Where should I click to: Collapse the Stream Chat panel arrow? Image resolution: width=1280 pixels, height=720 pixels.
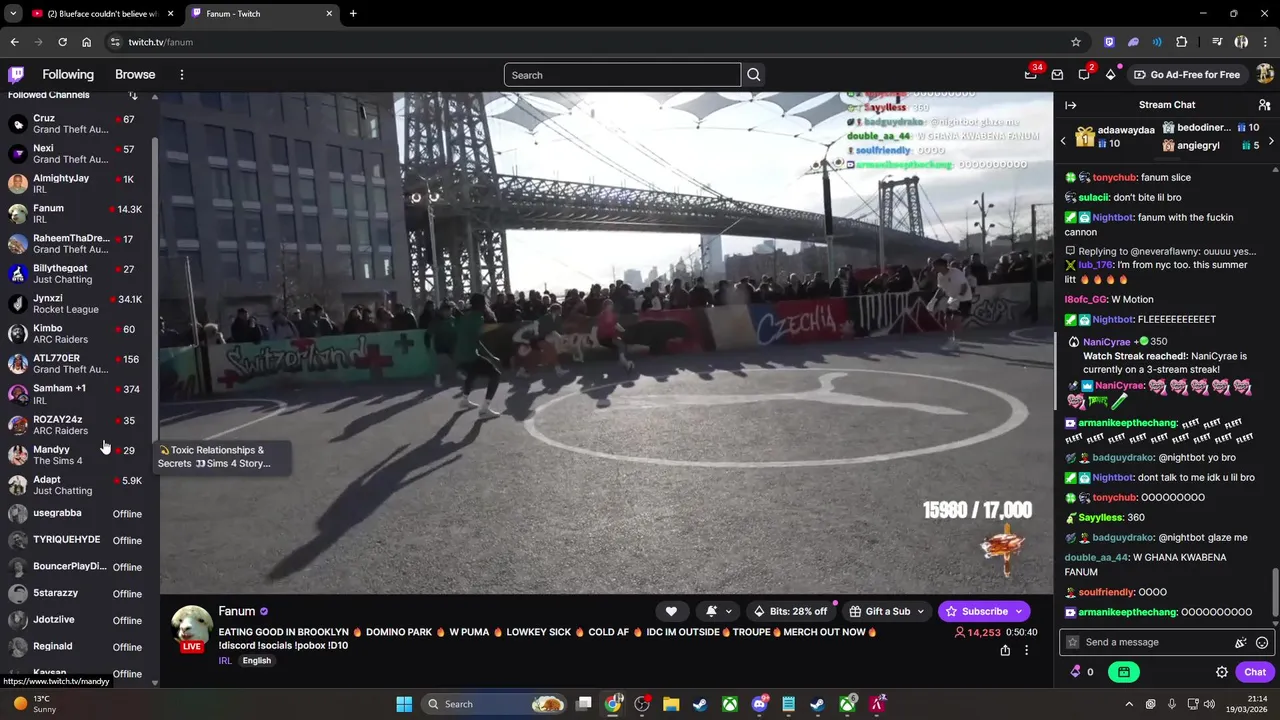pos(1070,105)
